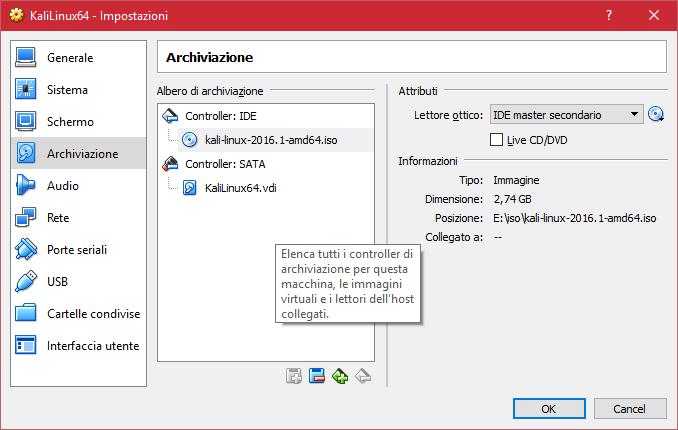Switch to the Schermo section
The height and width of the screenshot is (430, 678).
point(70,122)
